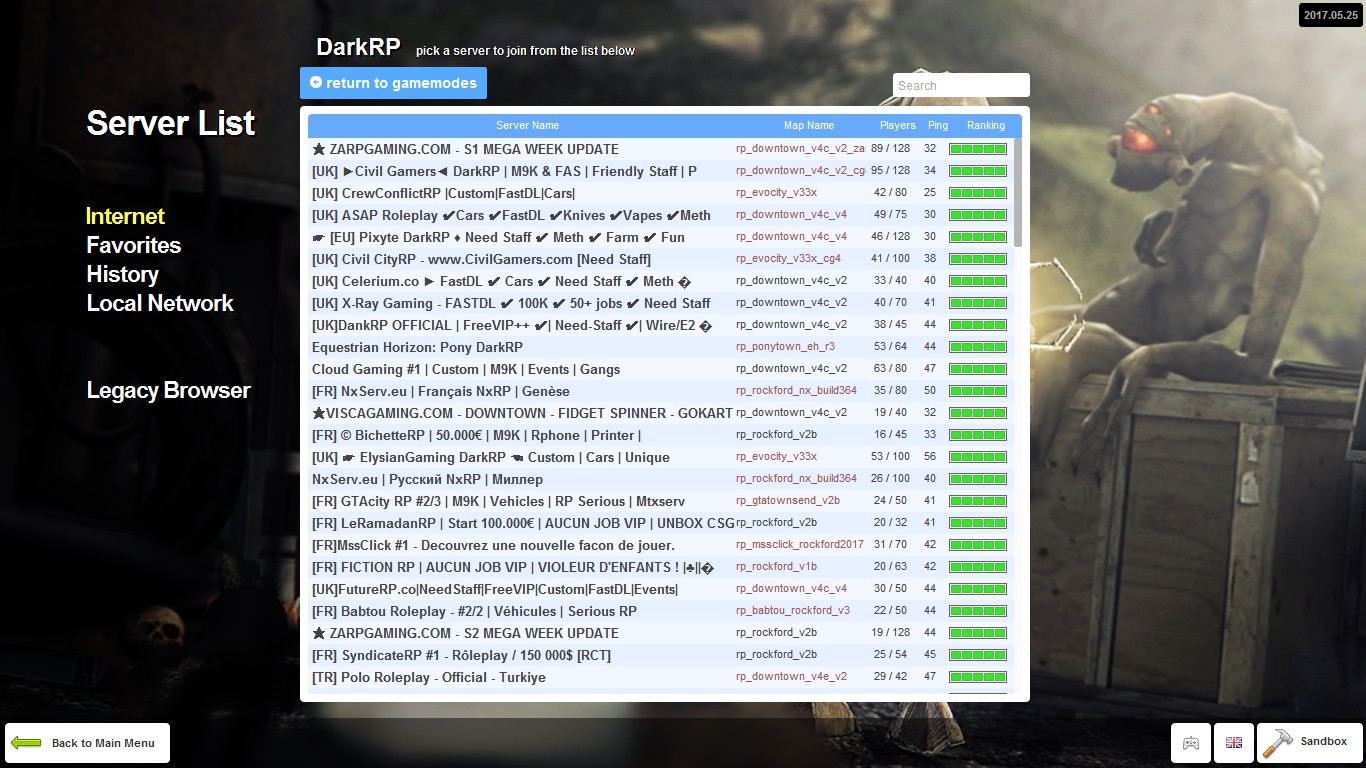This screenshot has width=1366, height=768.
Task: Select NxServ.eu Русский NxRP server
Action: point(660,479)
